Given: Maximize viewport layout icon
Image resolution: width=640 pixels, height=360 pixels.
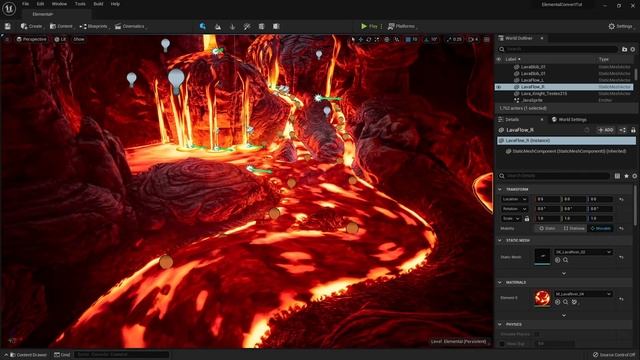Looking at the screenshot, I should click(487, 39).
